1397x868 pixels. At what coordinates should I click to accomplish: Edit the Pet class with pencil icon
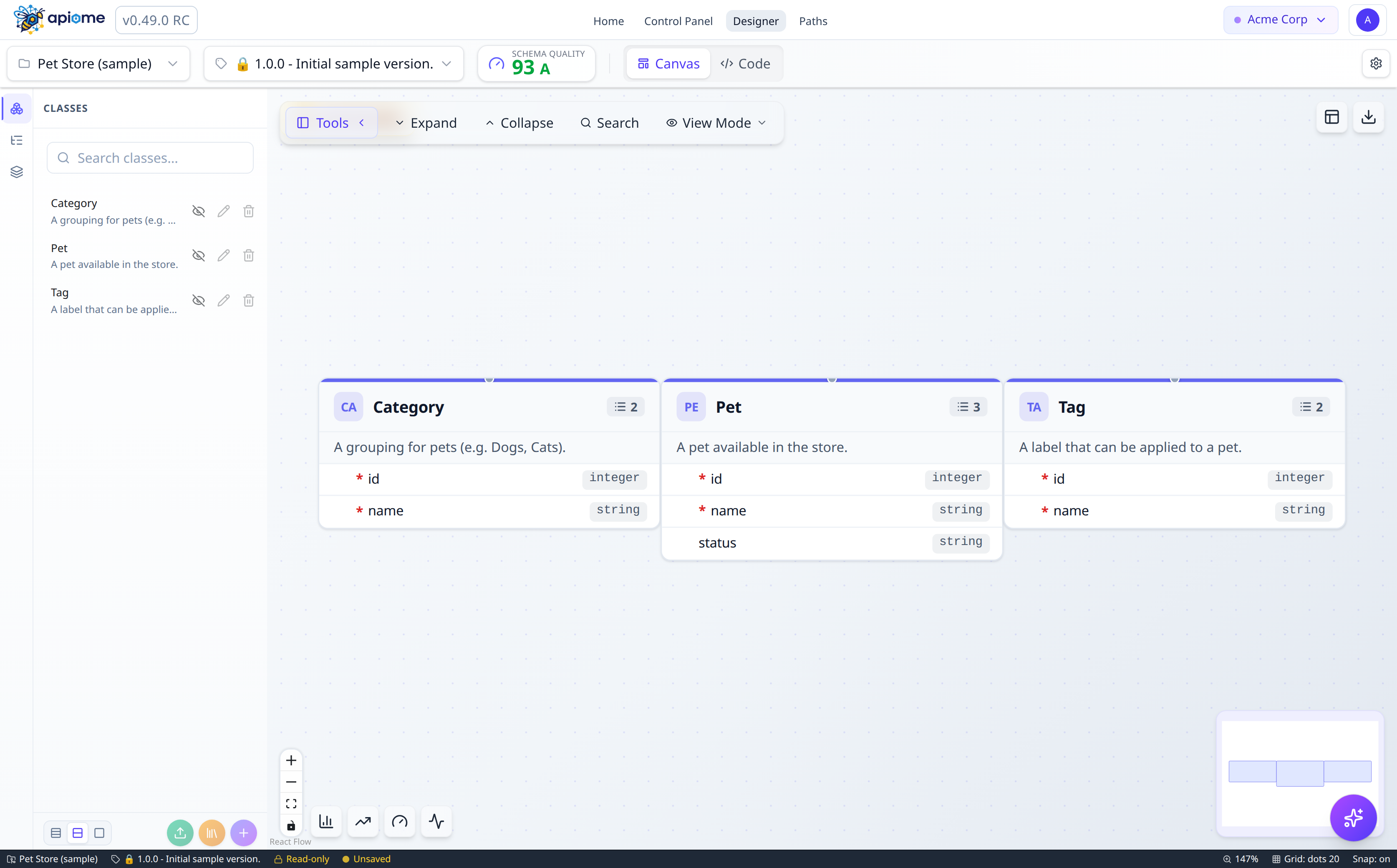click(223, 255)
